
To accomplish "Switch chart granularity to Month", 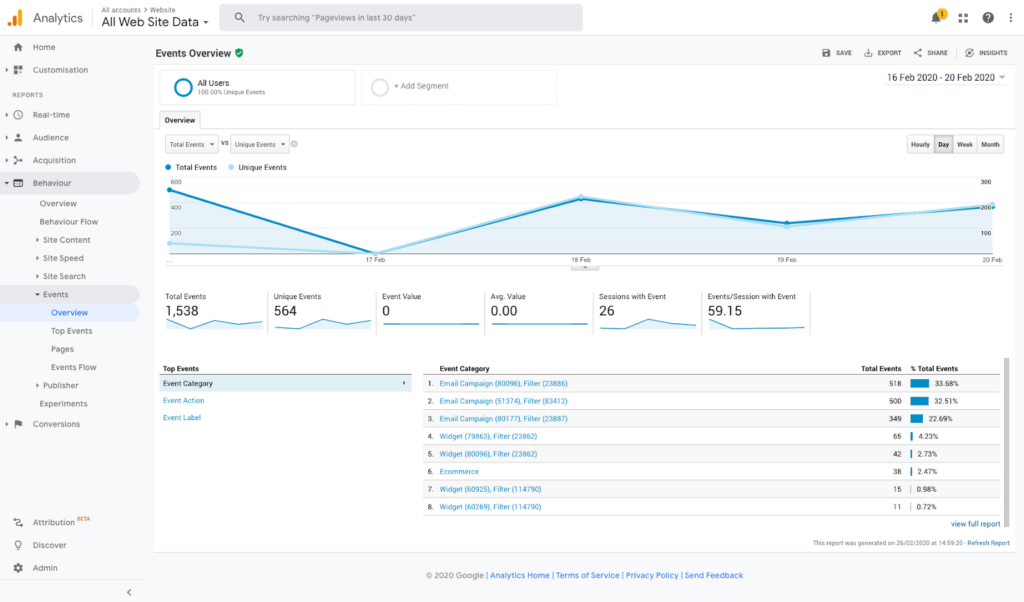I will 990,144.
